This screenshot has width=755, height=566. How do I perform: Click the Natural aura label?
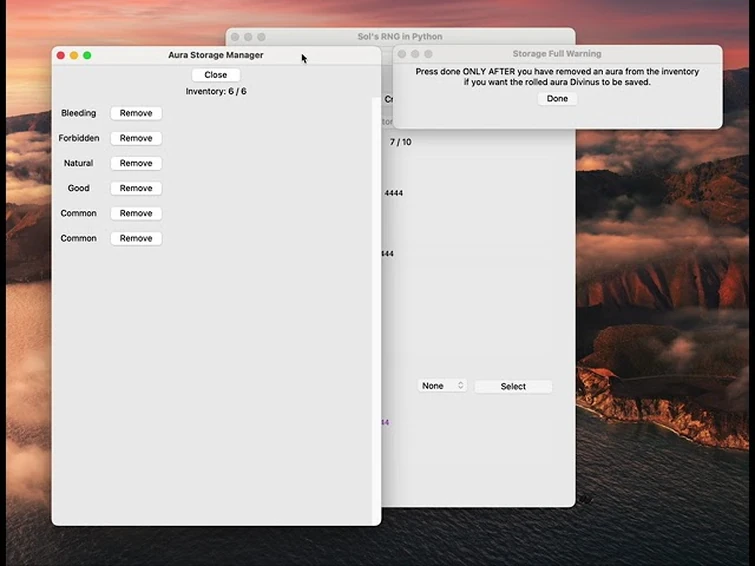[78, 163]
